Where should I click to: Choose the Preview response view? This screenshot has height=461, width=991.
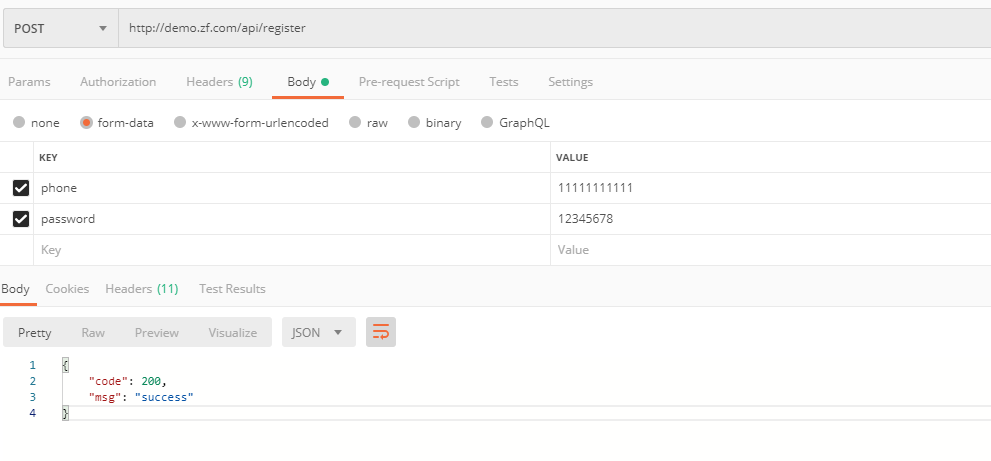[157, 333]
